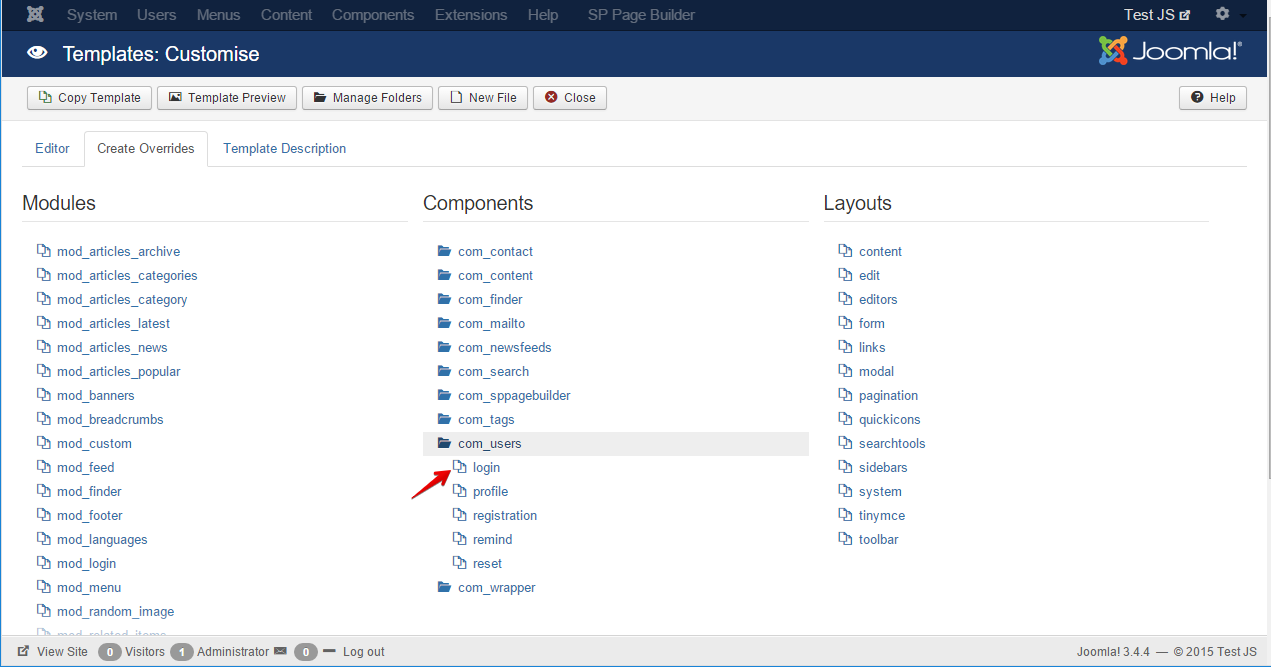Screen dimensions: 1271x667
Task: Click the Administrator counter badge in the status bar
Action: pyautogui.click(x=181, y=651)
